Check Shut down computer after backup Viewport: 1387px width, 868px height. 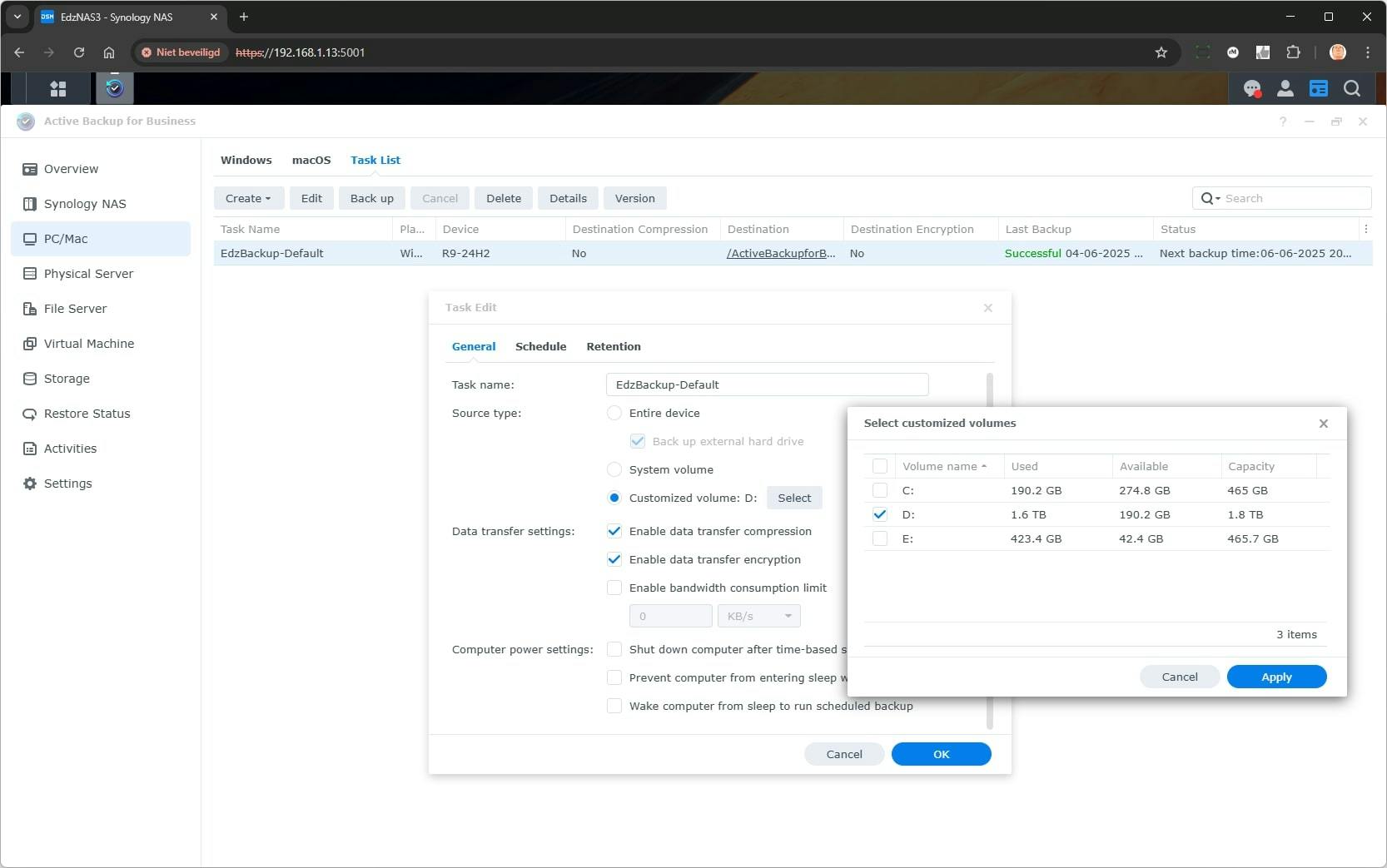[614, 649]
